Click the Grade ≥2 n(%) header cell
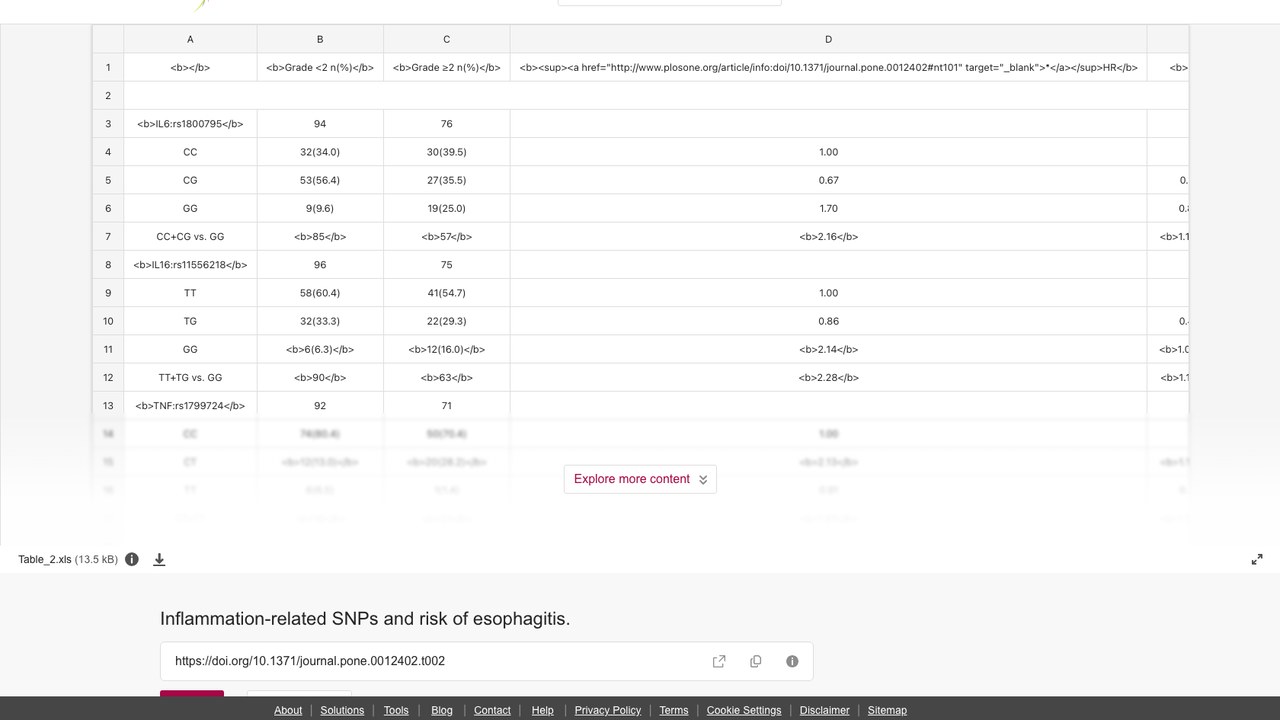 [x=446, y=68]
